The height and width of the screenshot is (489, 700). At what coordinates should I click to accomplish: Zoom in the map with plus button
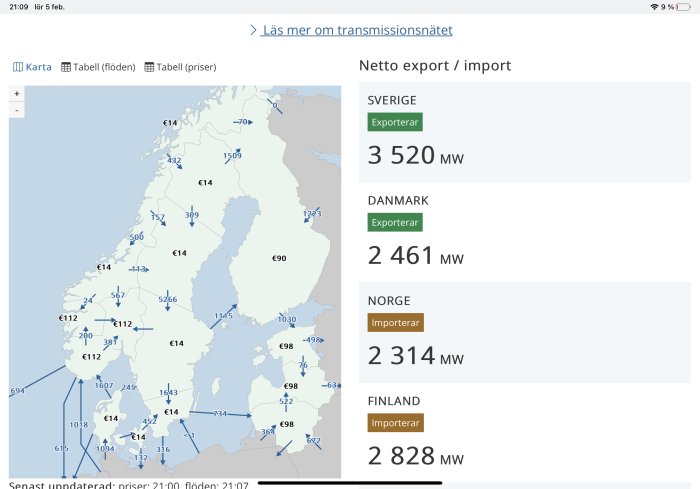coord(17,93)
